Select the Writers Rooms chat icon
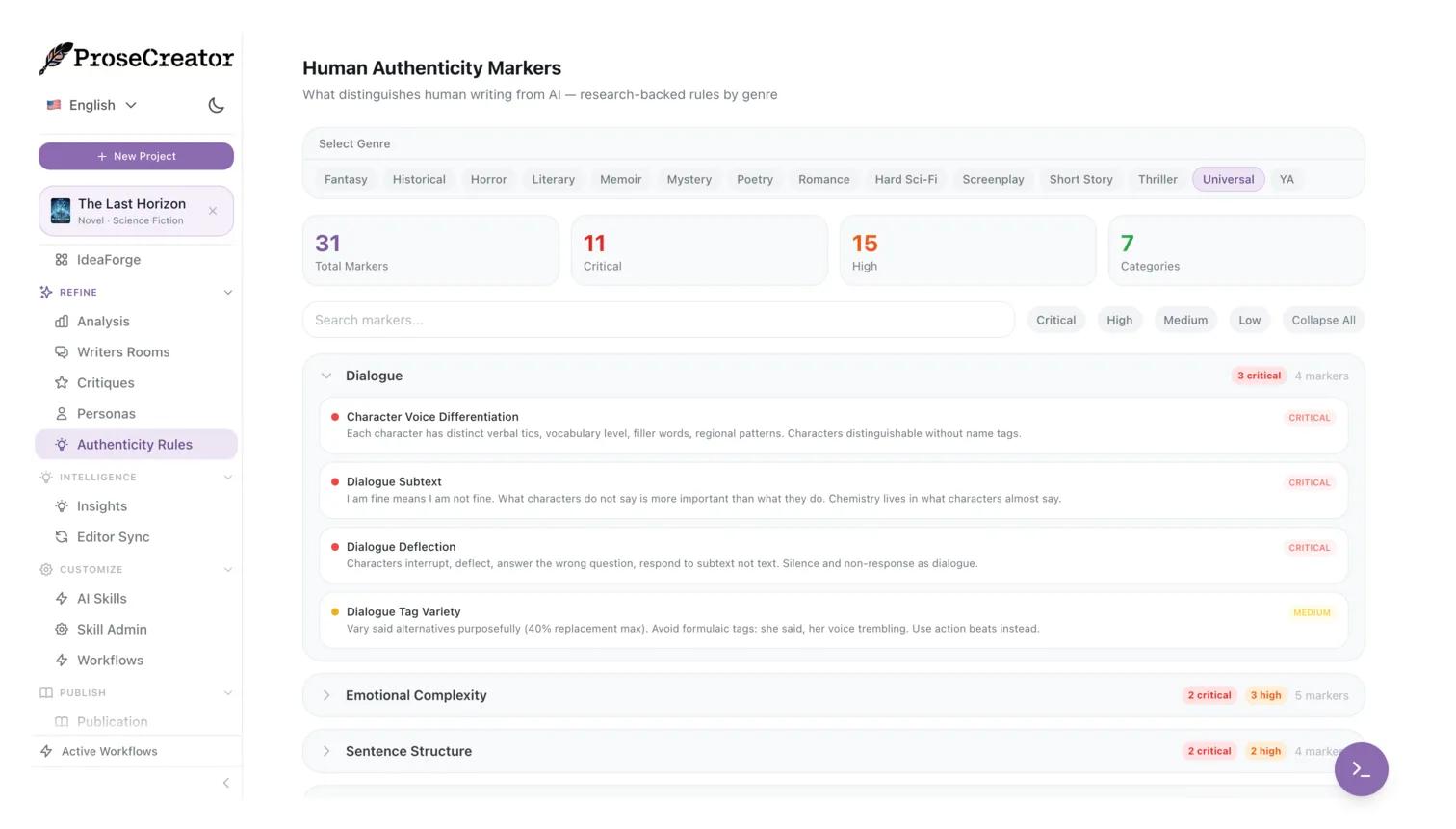Image resolution: width=1456 pixels, height=829 pixels. coord(62,352)
